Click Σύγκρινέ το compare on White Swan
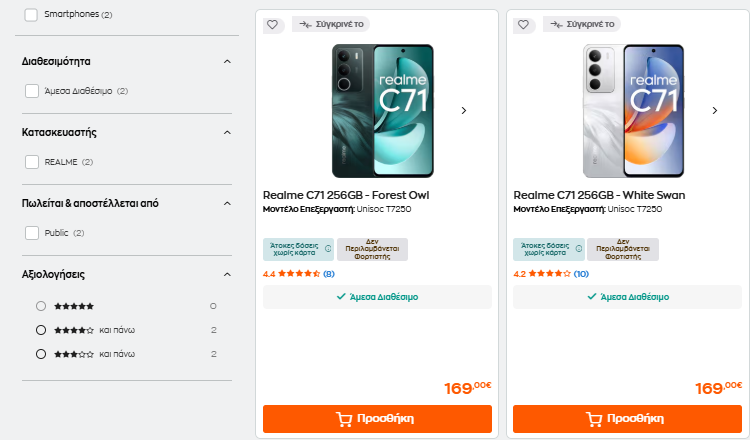This screenshot has width=750, height=440. tap(581, 25)
